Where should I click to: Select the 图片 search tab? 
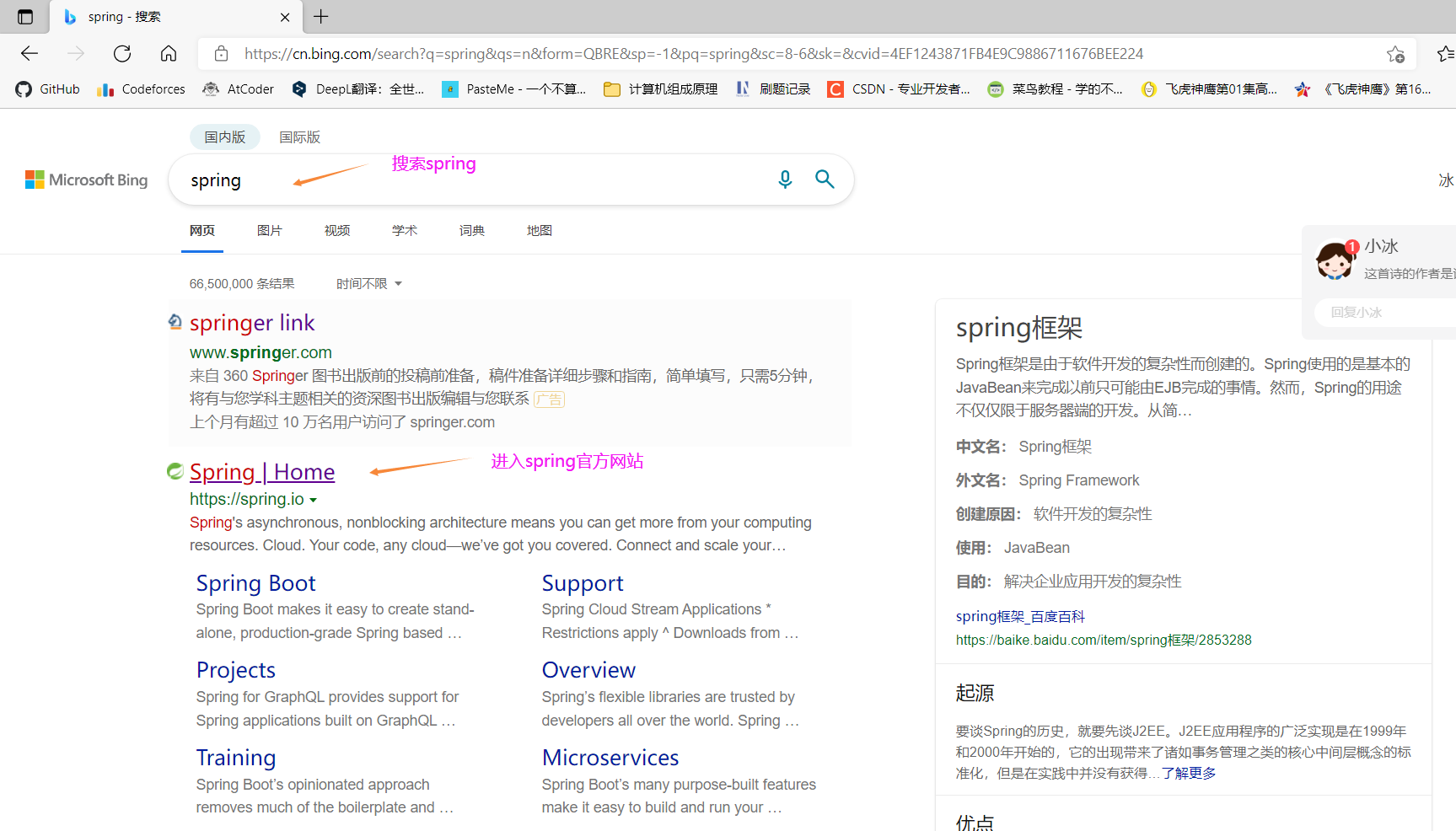point(270,231)
